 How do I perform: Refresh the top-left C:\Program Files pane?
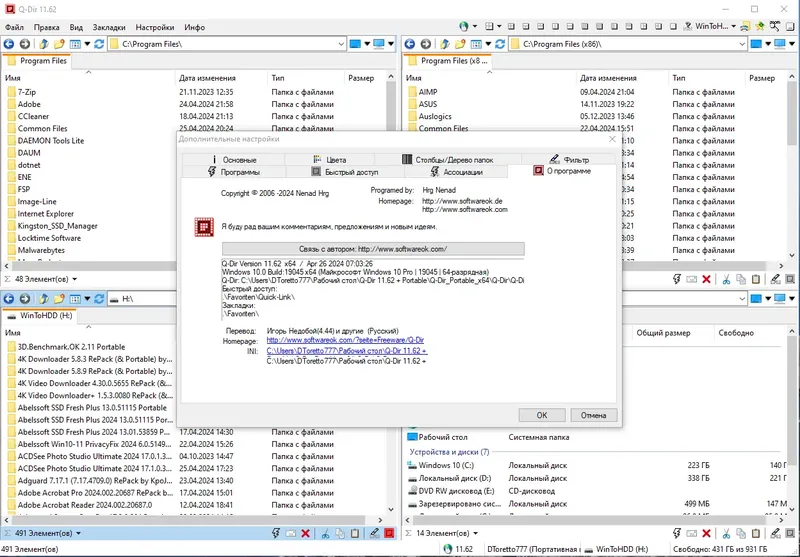click(x=99, y=44)
